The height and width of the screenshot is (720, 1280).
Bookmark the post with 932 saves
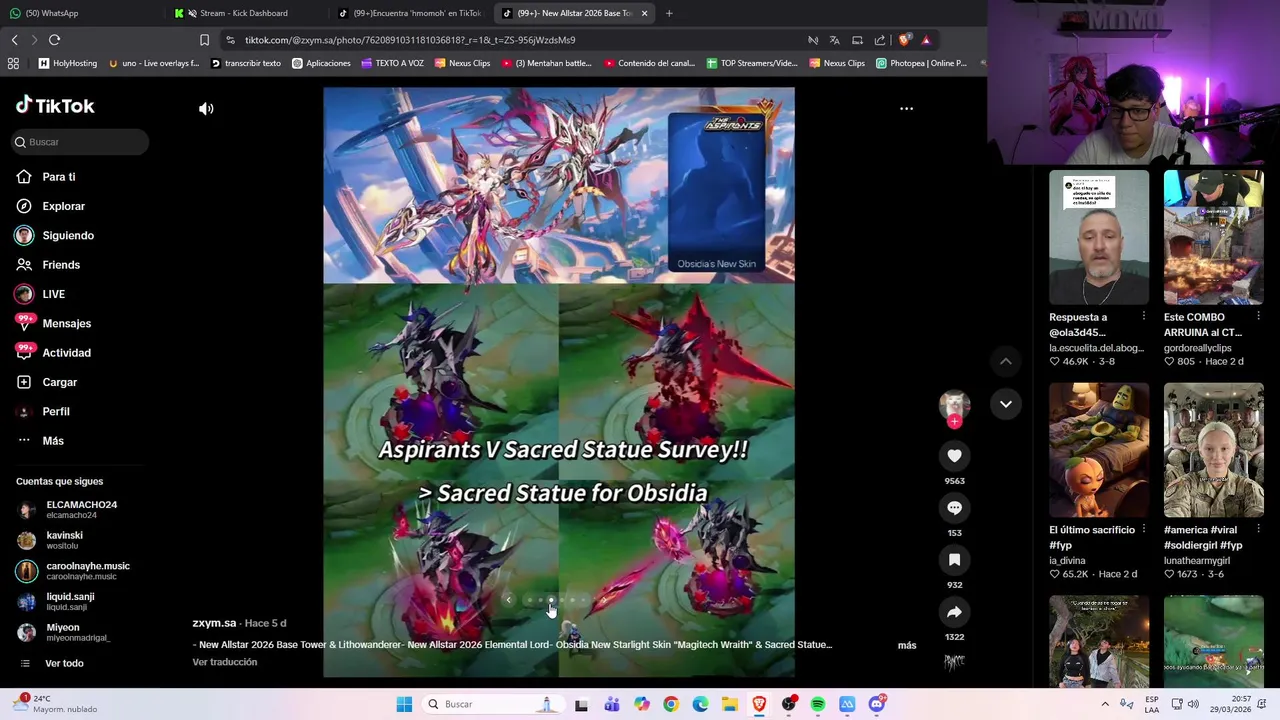point(954,560)
